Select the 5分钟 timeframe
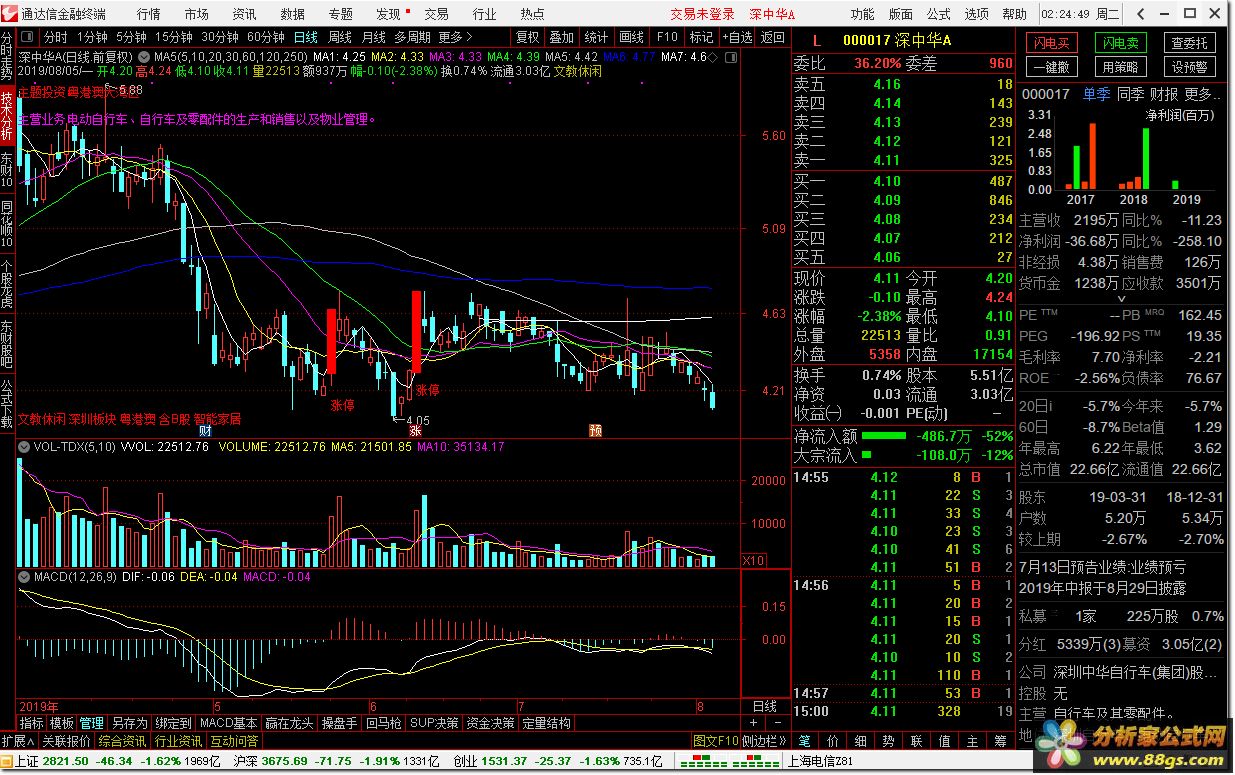The height and width of the screenshot is (775, 1235). click(x=131, y=37)
